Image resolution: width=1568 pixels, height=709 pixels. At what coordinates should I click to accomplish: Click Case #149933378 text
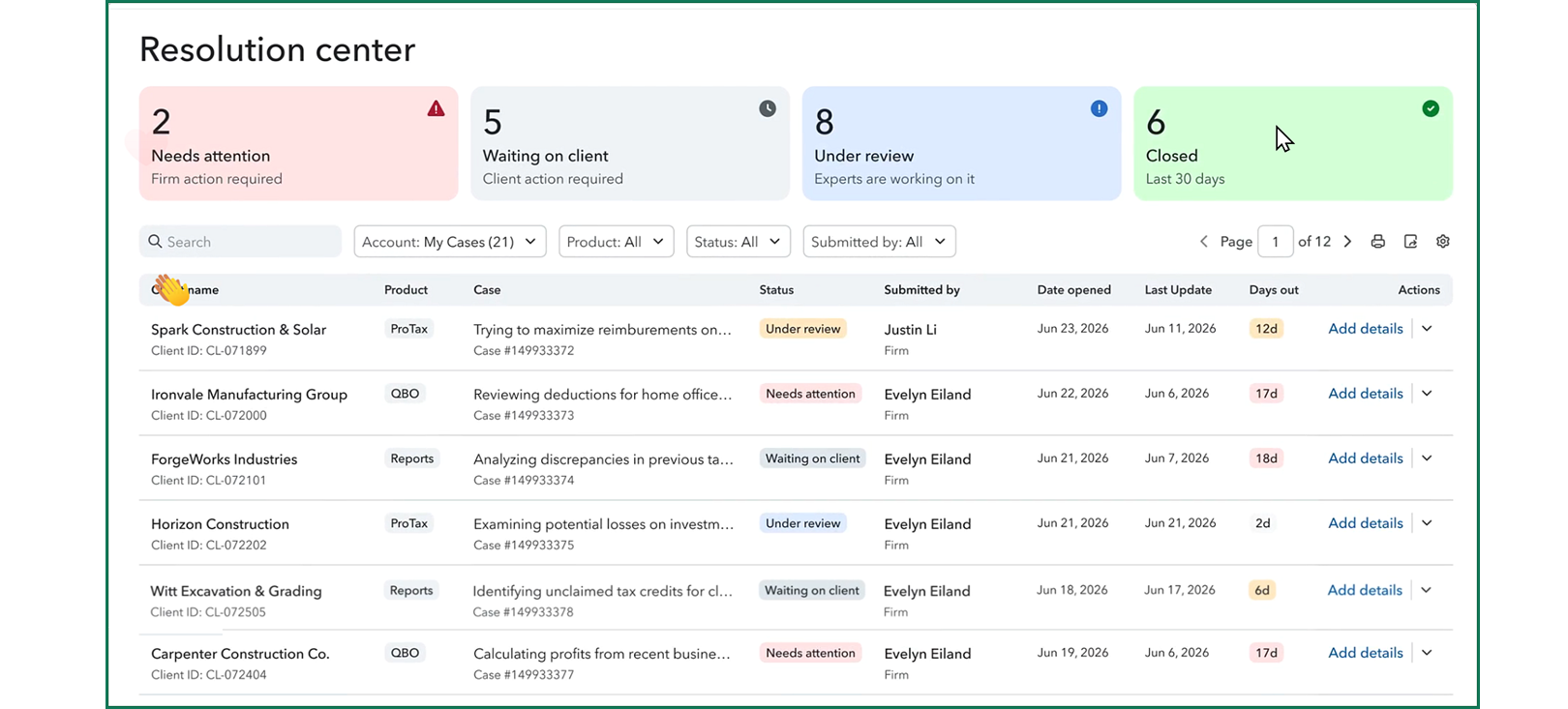[x=523, y=612]
